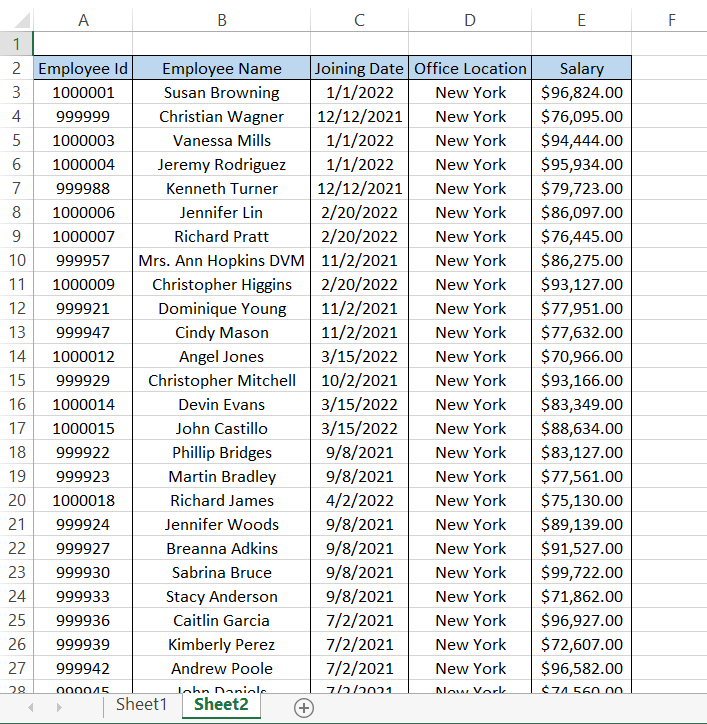This screenshot has height=724, width=707.
Task: Select row 2 header
Action: pyautogui.click(x=16, y=69)
